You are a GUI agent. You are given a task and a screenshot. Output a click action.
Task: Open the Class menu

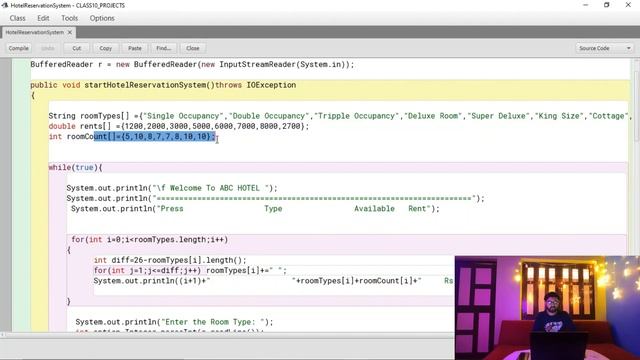(18, 18)
